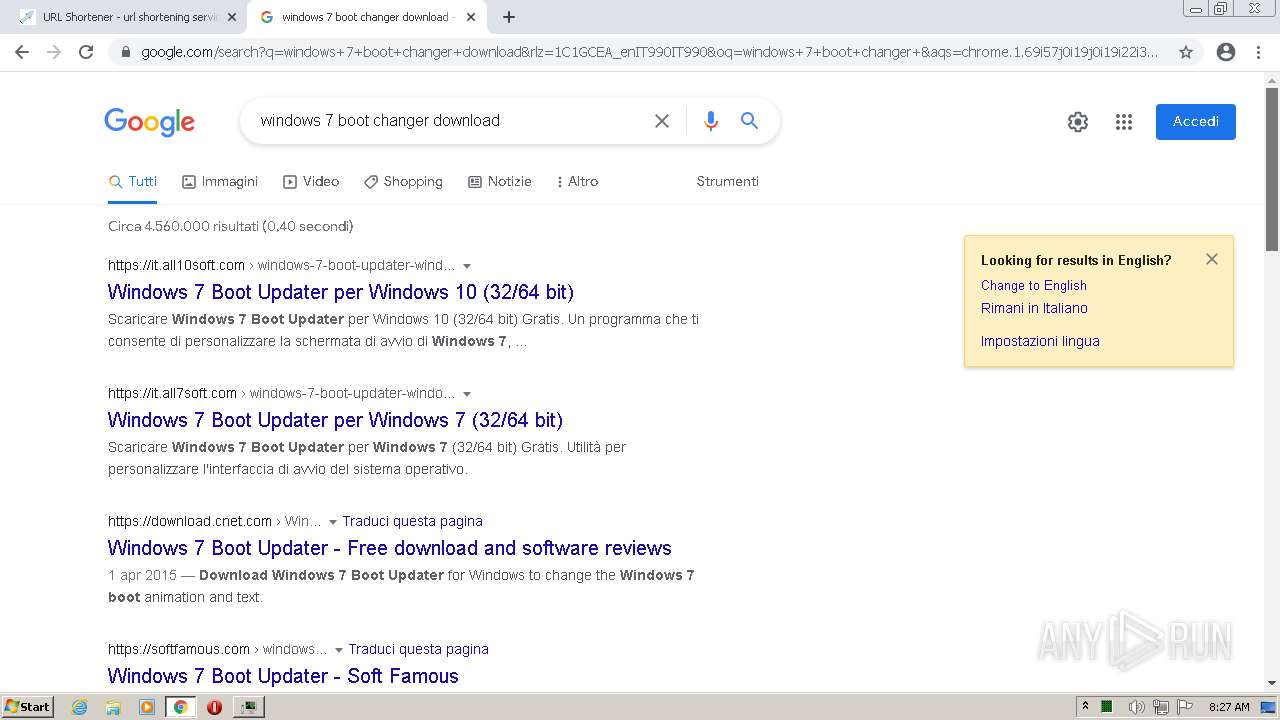Expand options arrow for softfamous.com result
Image resolution: width=1280 pixels, height=720 pixels.
[x=339, y=650]
